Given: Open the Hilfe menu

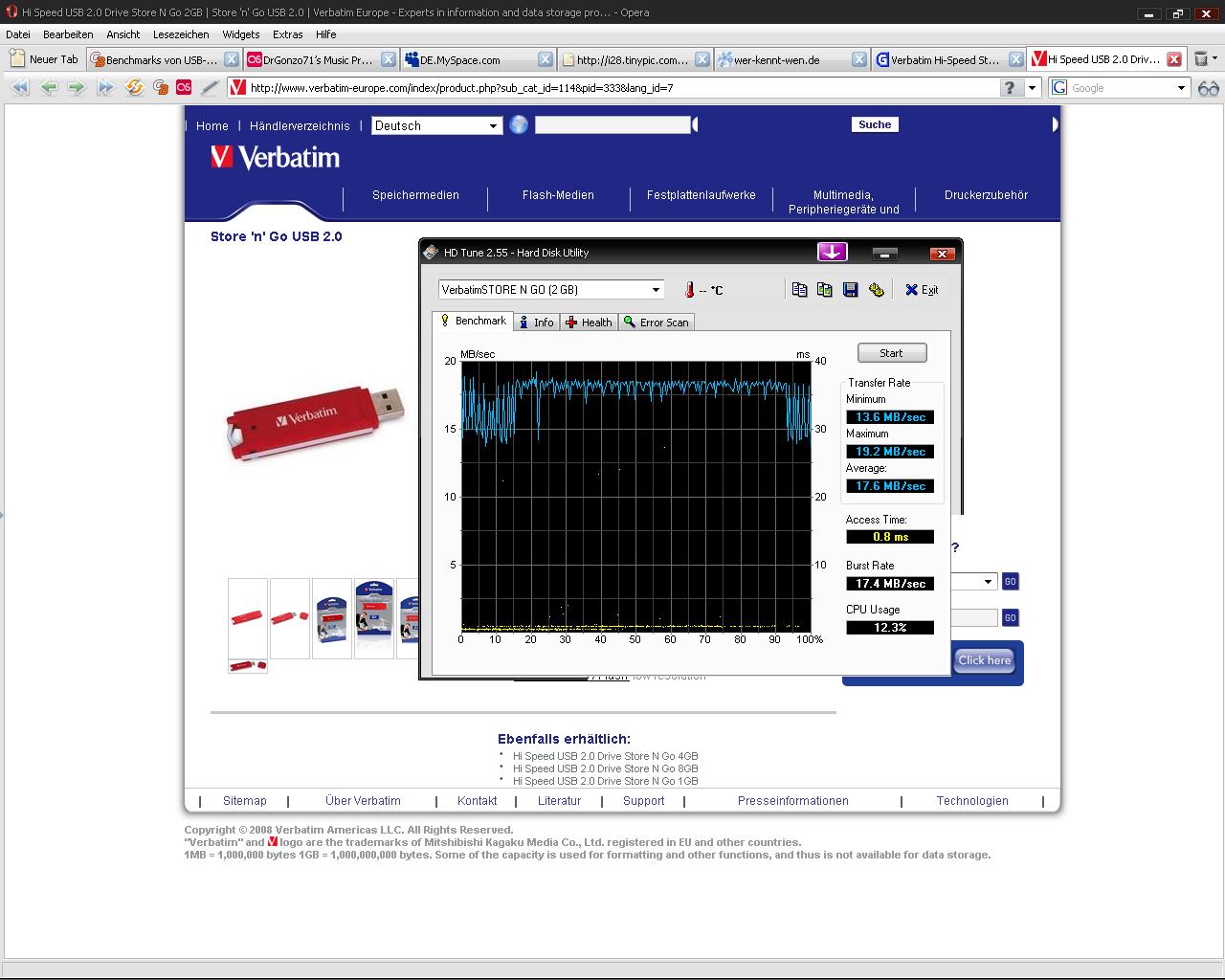Looking at the screenshot, I should click(326, 34).
